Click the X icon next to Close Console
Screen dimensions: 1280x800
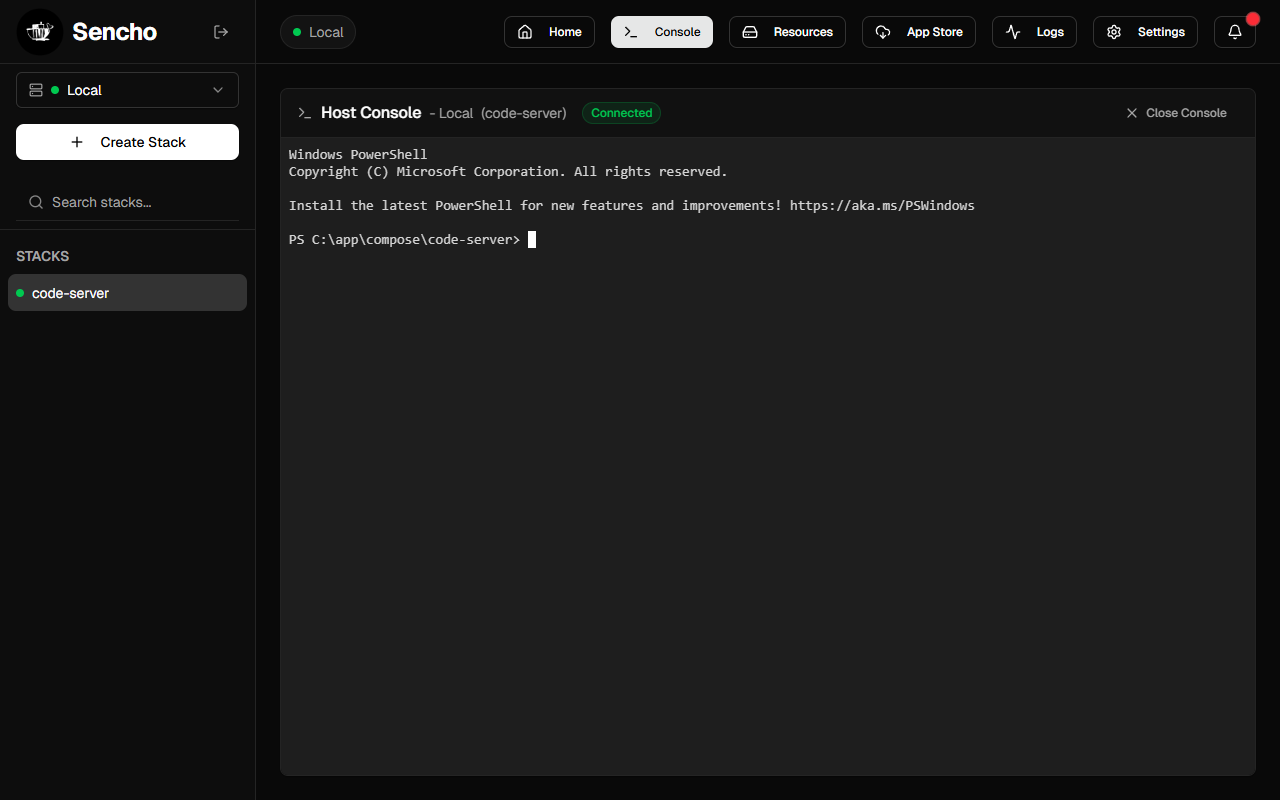[x=1132, y=113]
